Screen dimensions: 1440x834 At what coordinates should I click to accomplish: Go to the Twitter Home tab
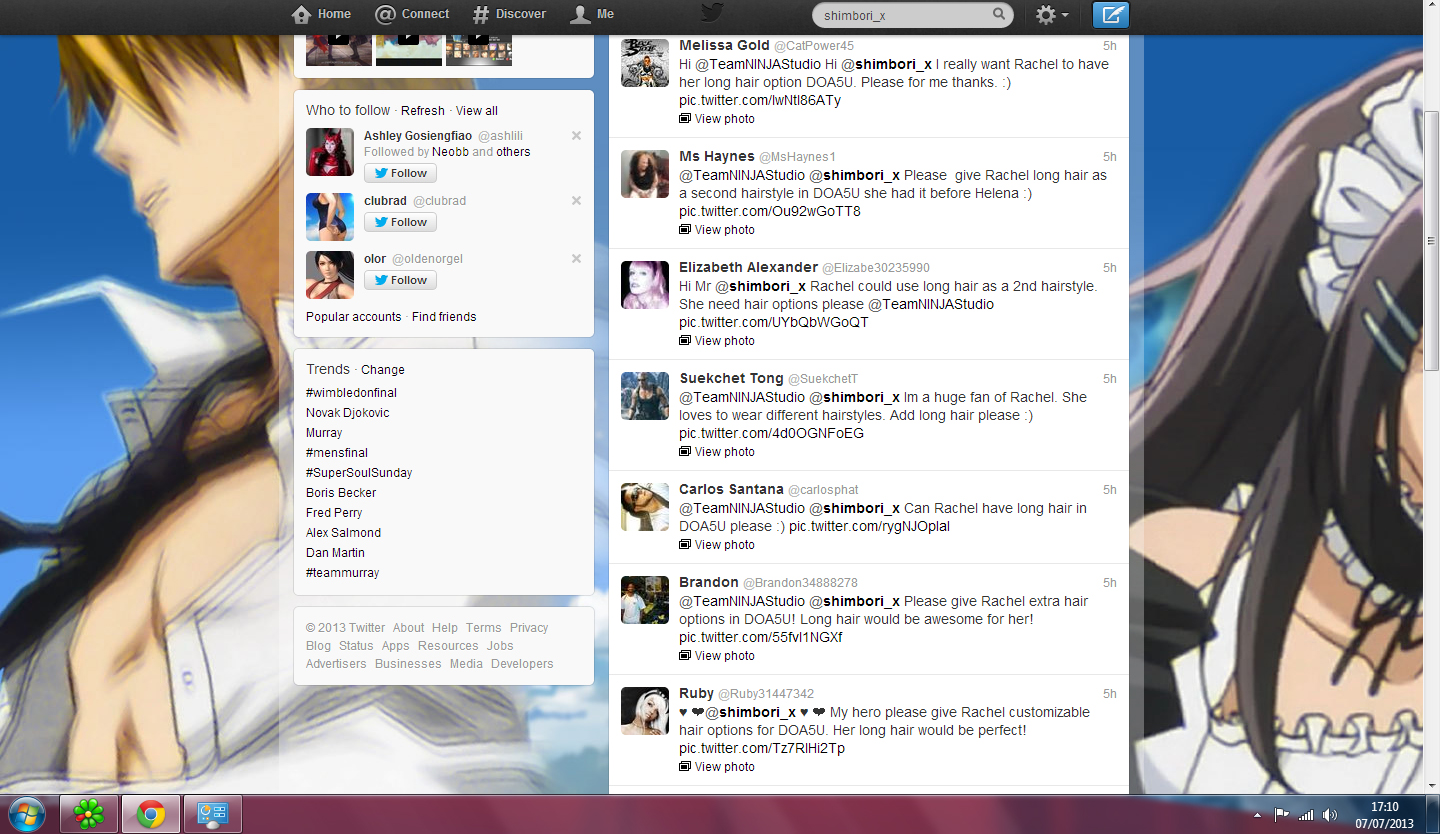(x=321, y=14)
